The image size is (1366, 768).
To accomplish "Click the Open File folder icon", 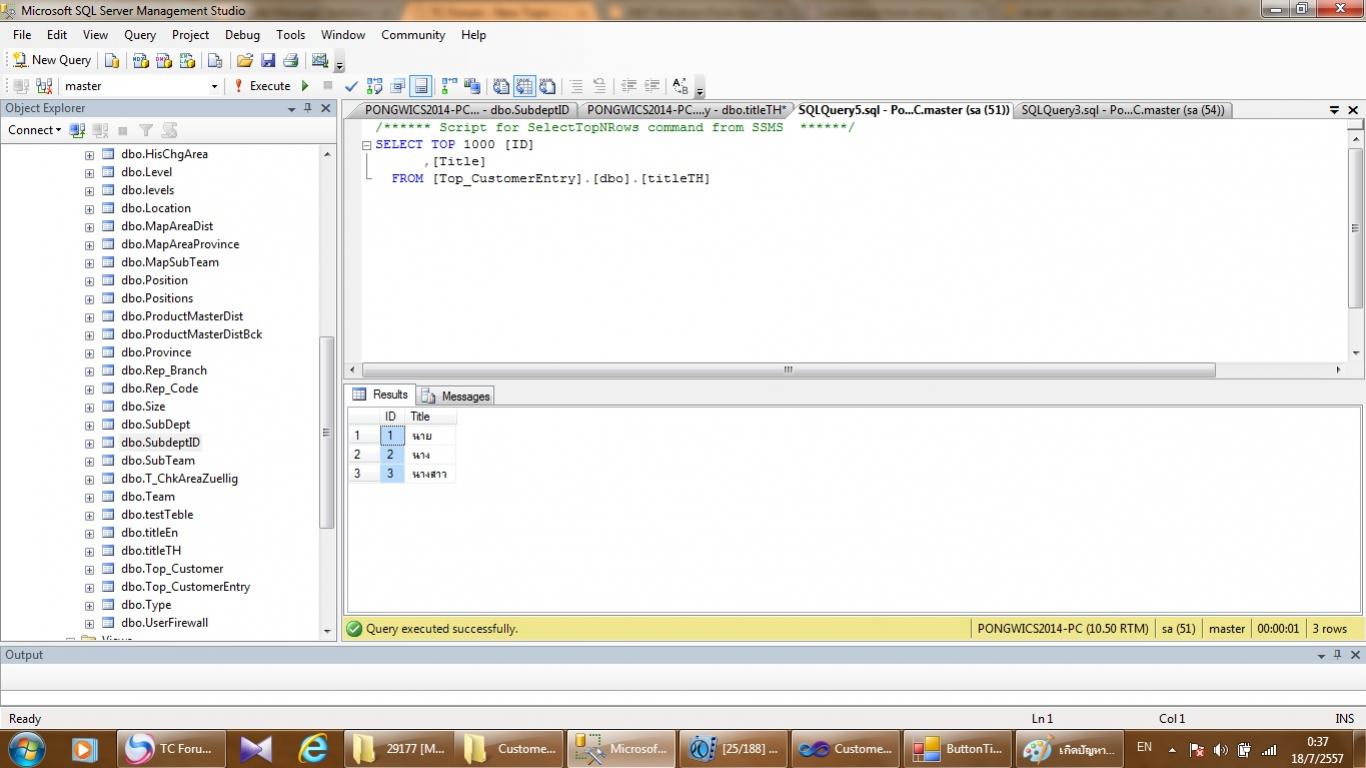I will tap(244, 60).
